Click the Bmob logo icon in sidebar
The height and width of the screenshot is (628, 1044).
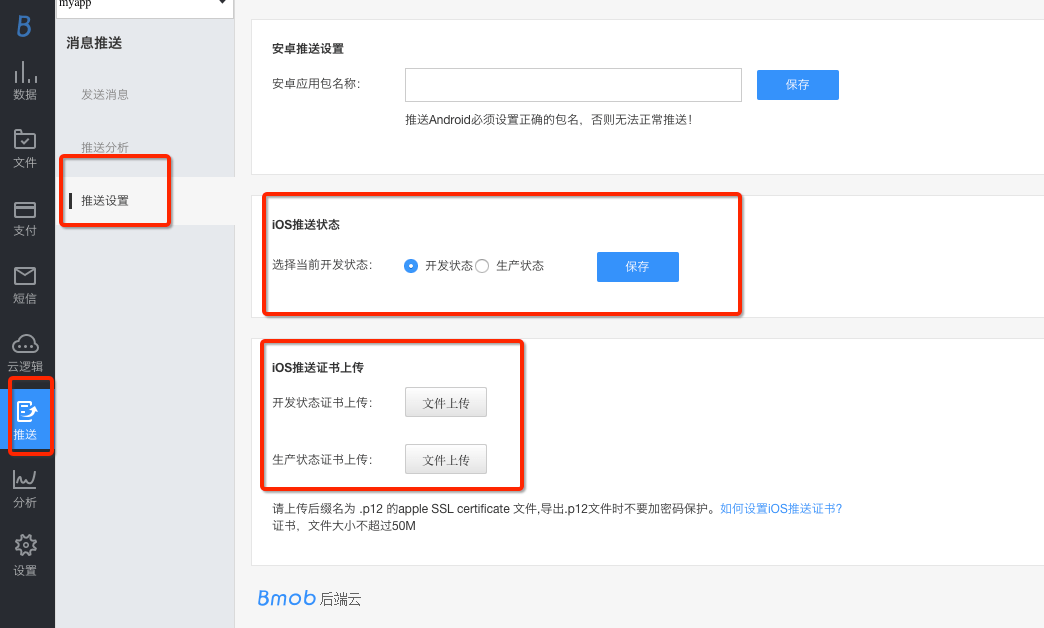click(25, 26)
